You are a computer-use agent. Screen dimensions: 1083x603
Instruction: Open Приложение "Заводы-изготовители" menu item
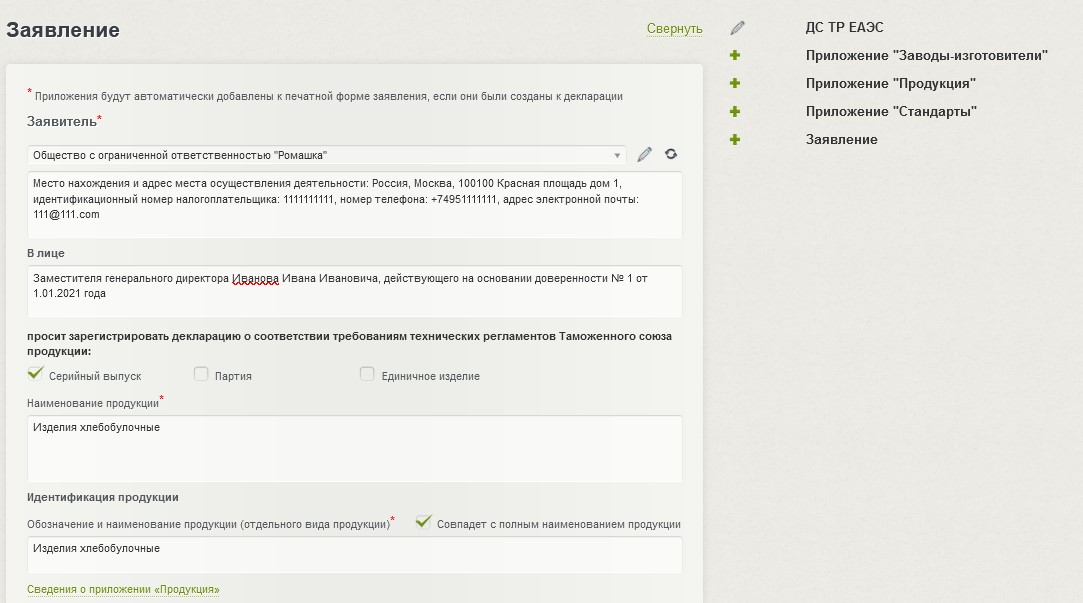[x=926, y=56]
